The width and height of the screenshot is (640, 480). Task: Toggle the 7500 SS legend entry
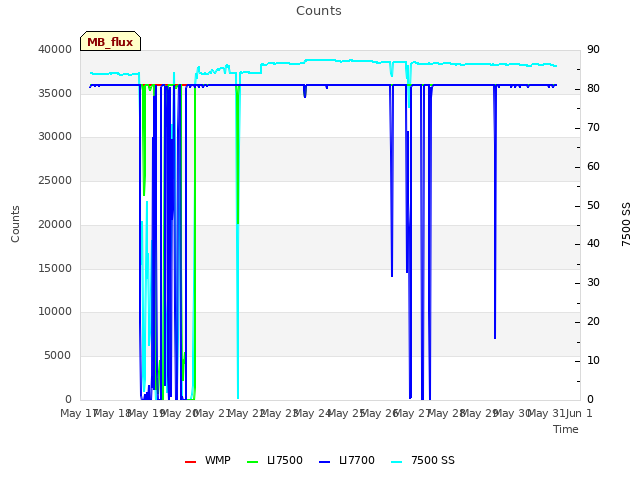pos(423,460)
